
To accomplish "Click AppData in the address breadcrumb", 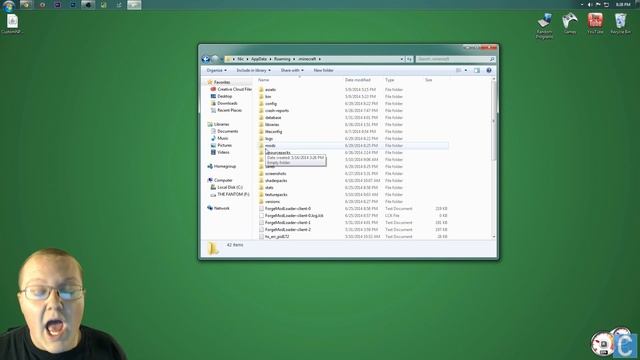I will click(259, 59).
